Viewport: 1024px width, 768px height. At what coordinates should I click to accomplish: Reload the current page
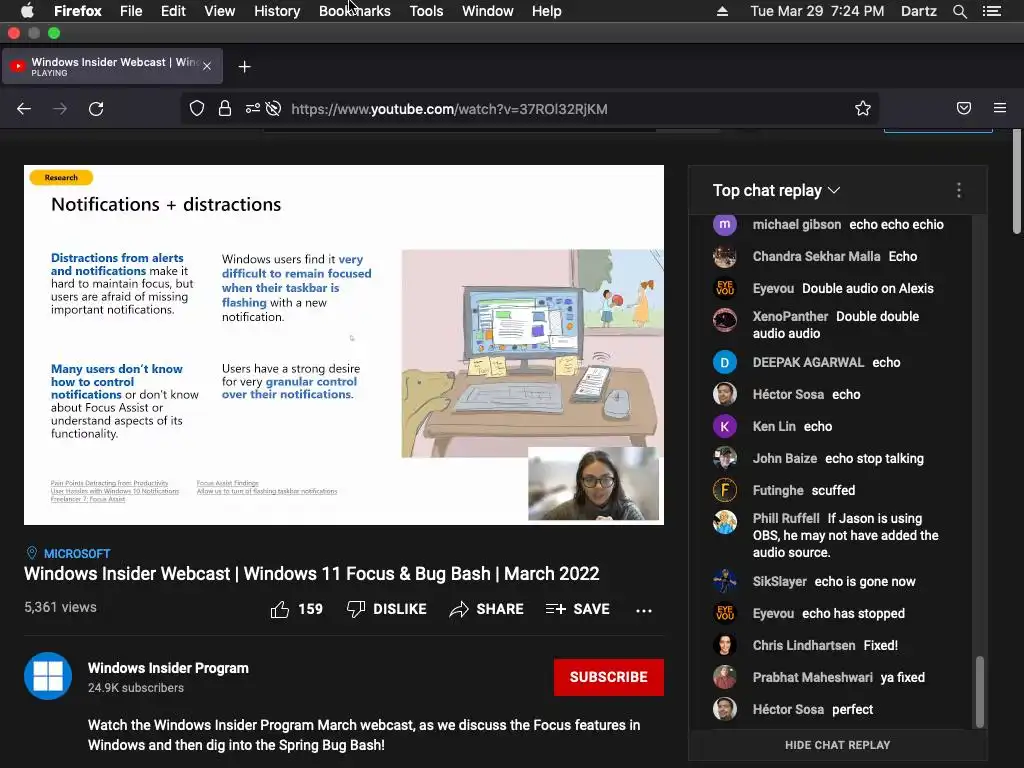click(x=96, y=108)
